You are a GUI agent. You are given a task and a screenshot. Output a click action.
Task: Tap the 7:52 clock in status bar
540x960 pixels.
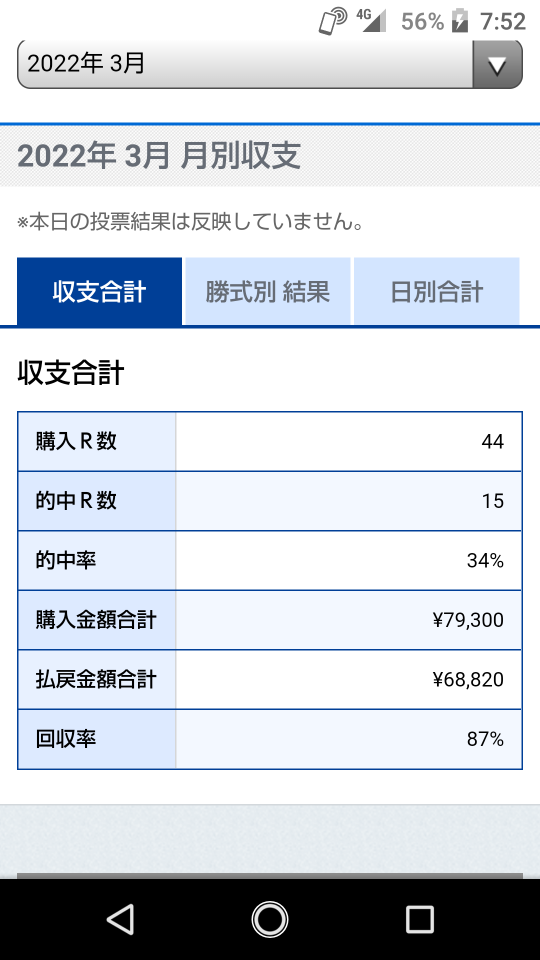click(x=503, y=21)
